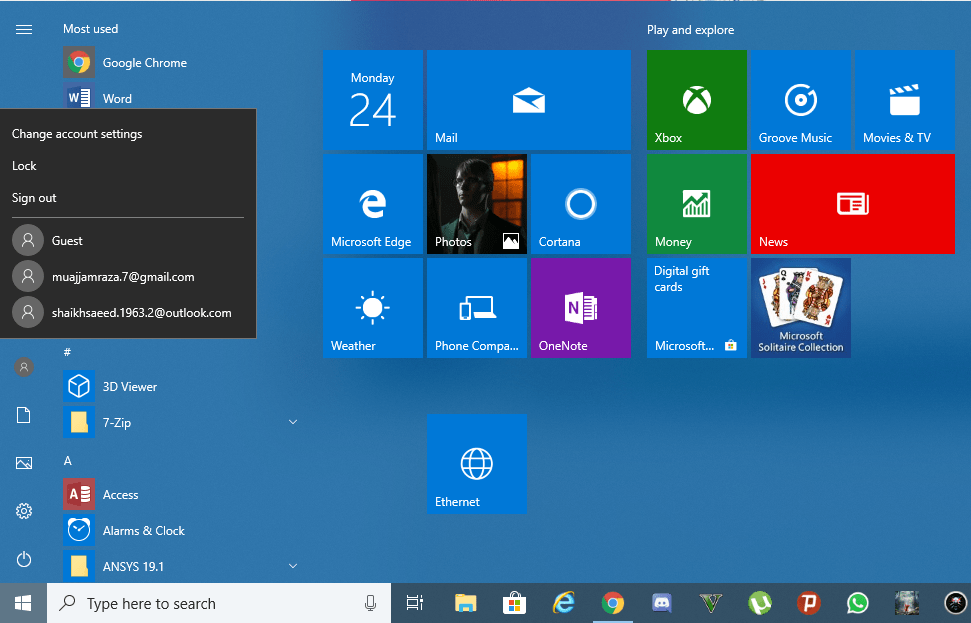
Task: Open Settings gear in Start sidebar
Action: pyautogui.click(x=24, y=511)
